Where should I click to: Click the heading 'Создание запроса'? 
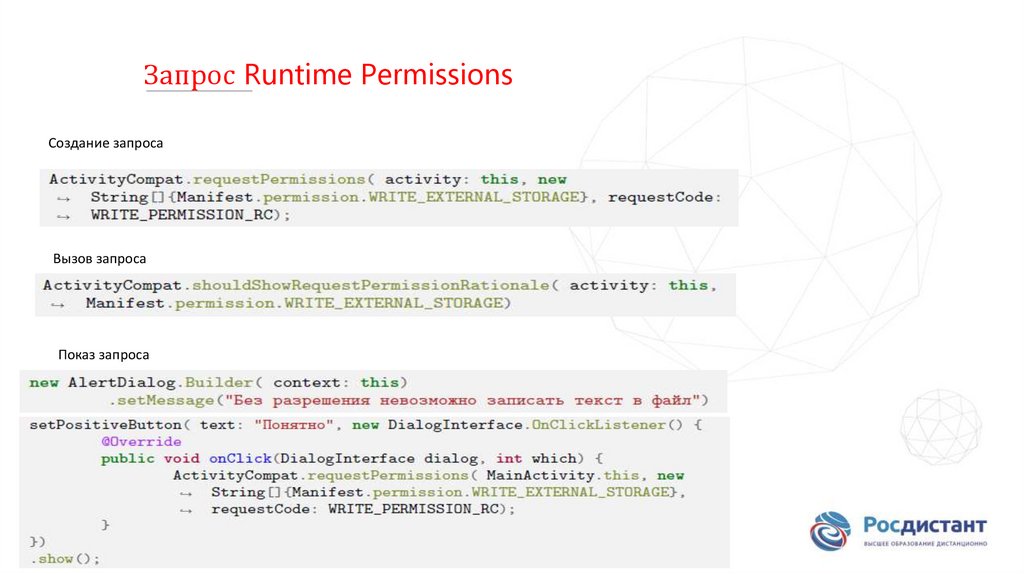pyautogui.click(x=106, y=144)
